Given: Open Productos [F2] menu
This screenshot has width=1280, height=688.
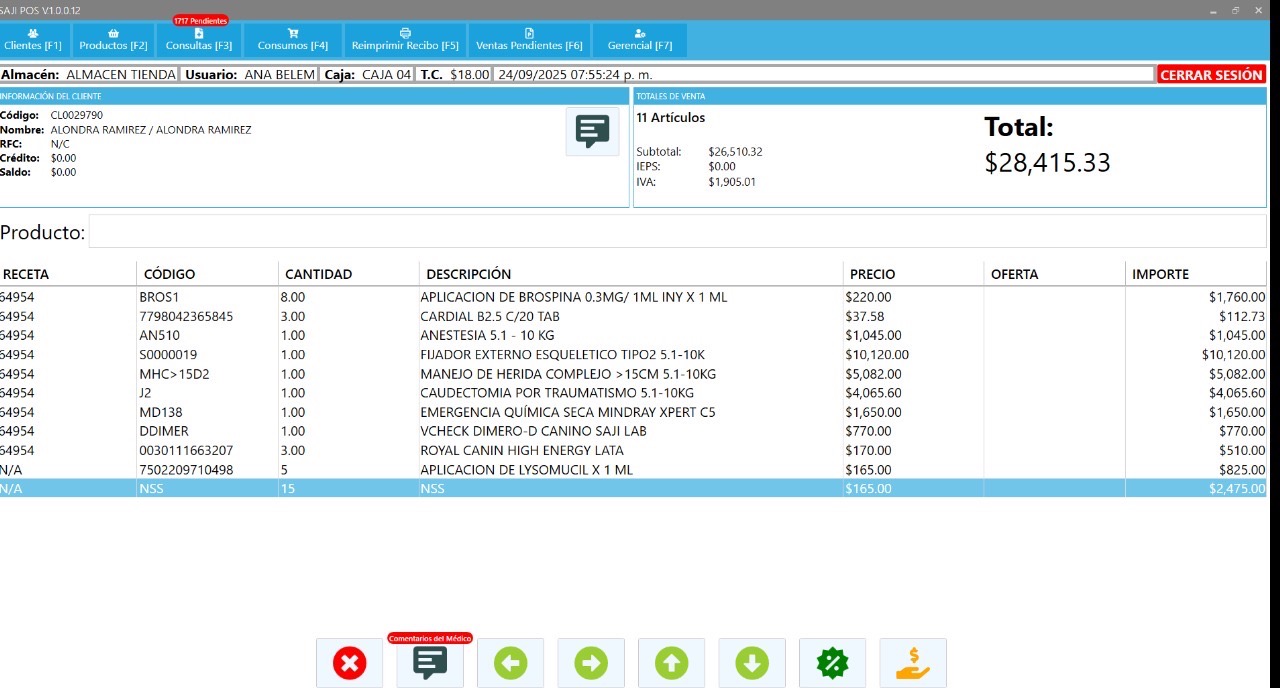Looking at the screenshot, I should pos(113,40).
